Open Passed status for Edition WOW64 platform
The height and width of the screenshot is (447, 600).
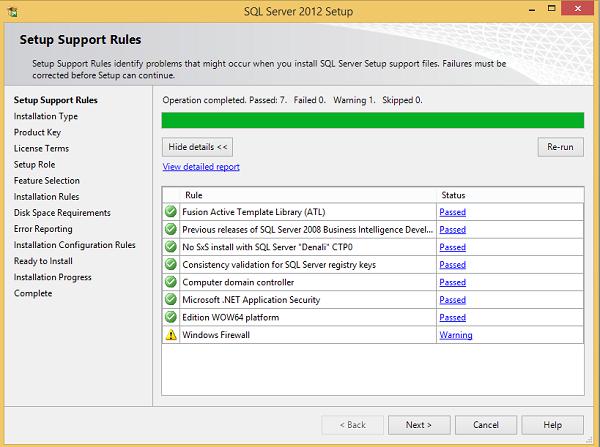pyautogui.click(x=453, y=318)
